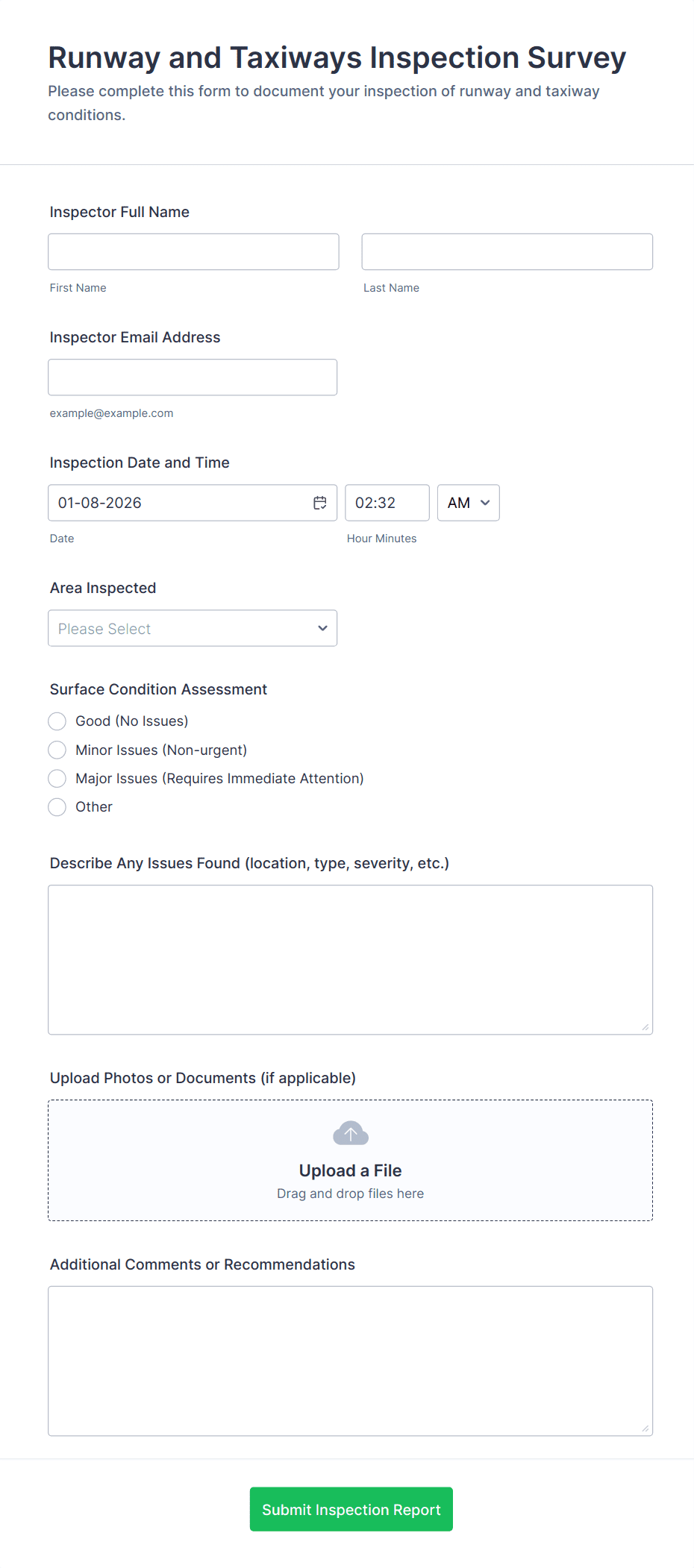Click the Describe Any Issues Found textarea
Screen dimensions: 694x1568
[x=350, y=959]
